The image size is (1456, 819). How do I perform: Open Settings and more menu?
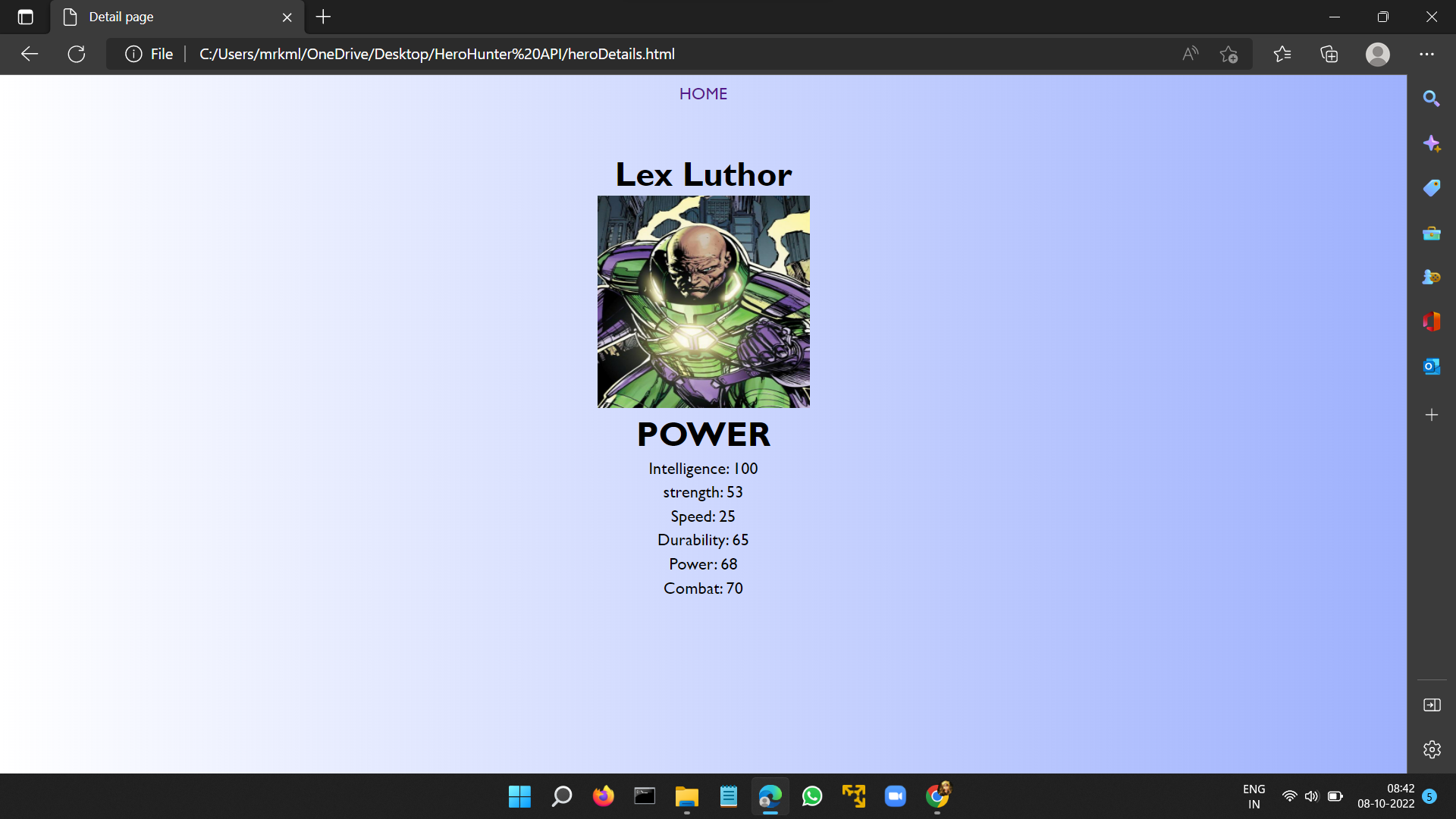tap(1426, 54)
